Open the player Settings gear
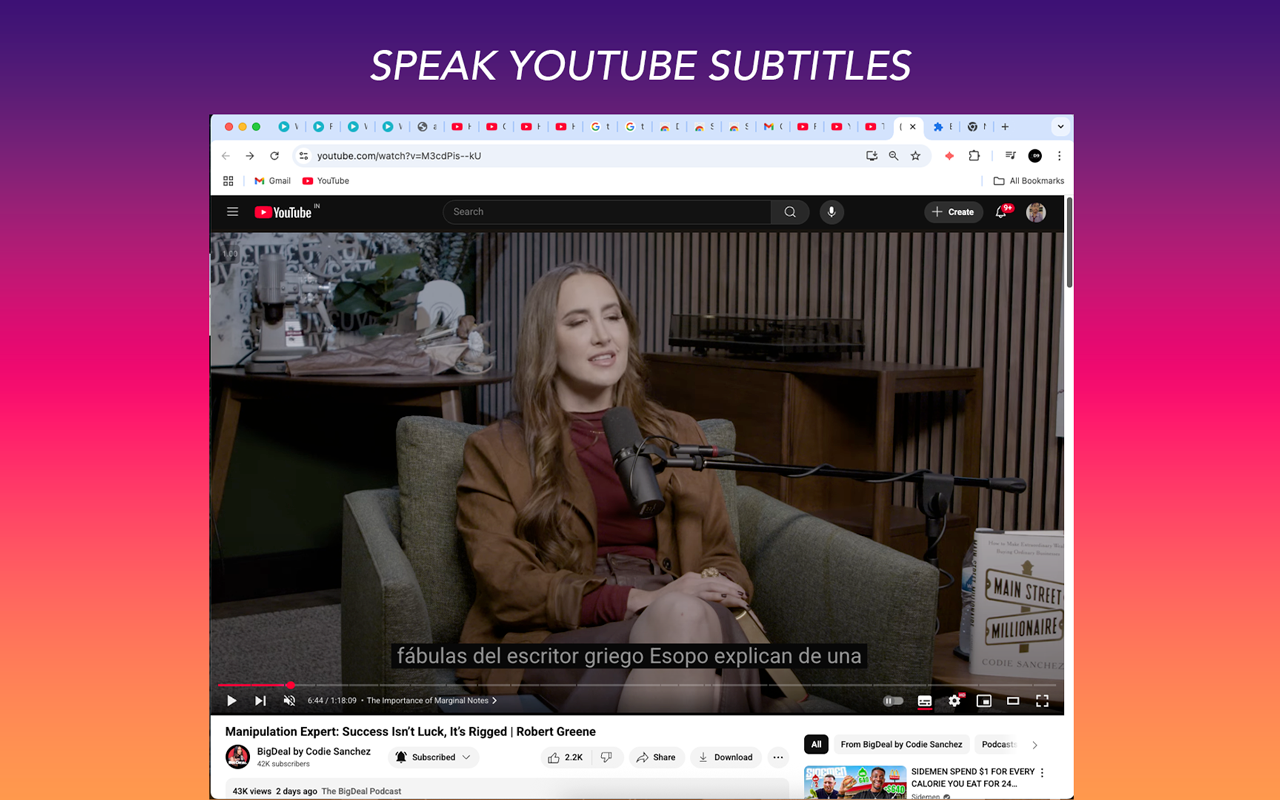Viewport: 1280px width, 800px height. click(x=954, y=700)
